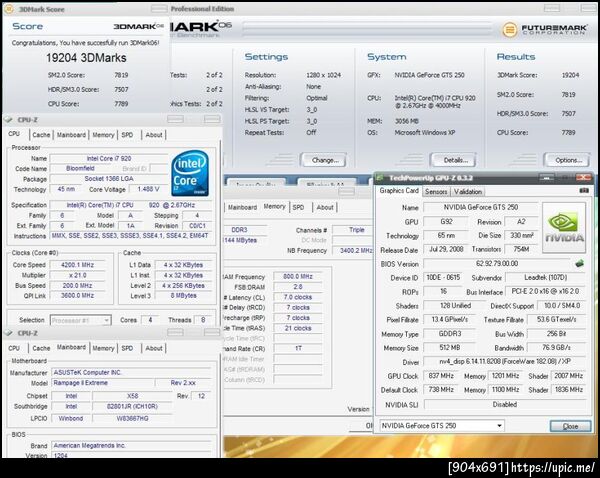This screenshot has width=600, height=478.
Task: Click the BIOS version chip icon in GPU-Z
Action: click(x=580, y=263)
